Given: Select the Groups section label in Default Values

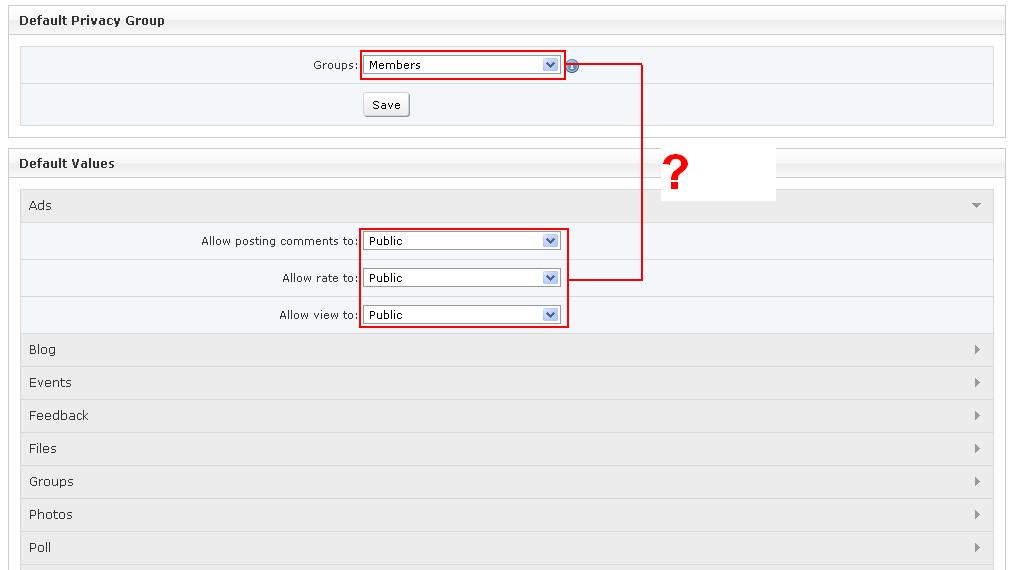Looking at the screenshot, I should (51, 482).
